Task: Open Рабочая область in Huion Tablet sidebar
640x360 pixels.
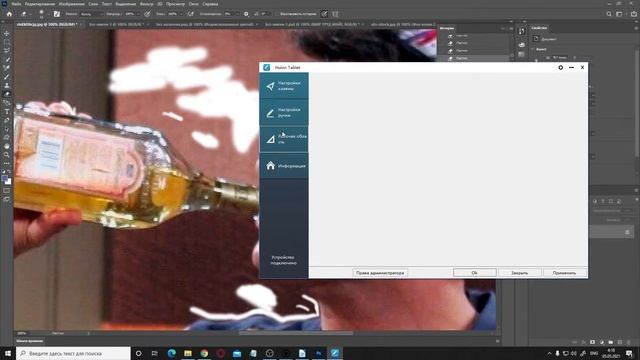Action: 284,139
